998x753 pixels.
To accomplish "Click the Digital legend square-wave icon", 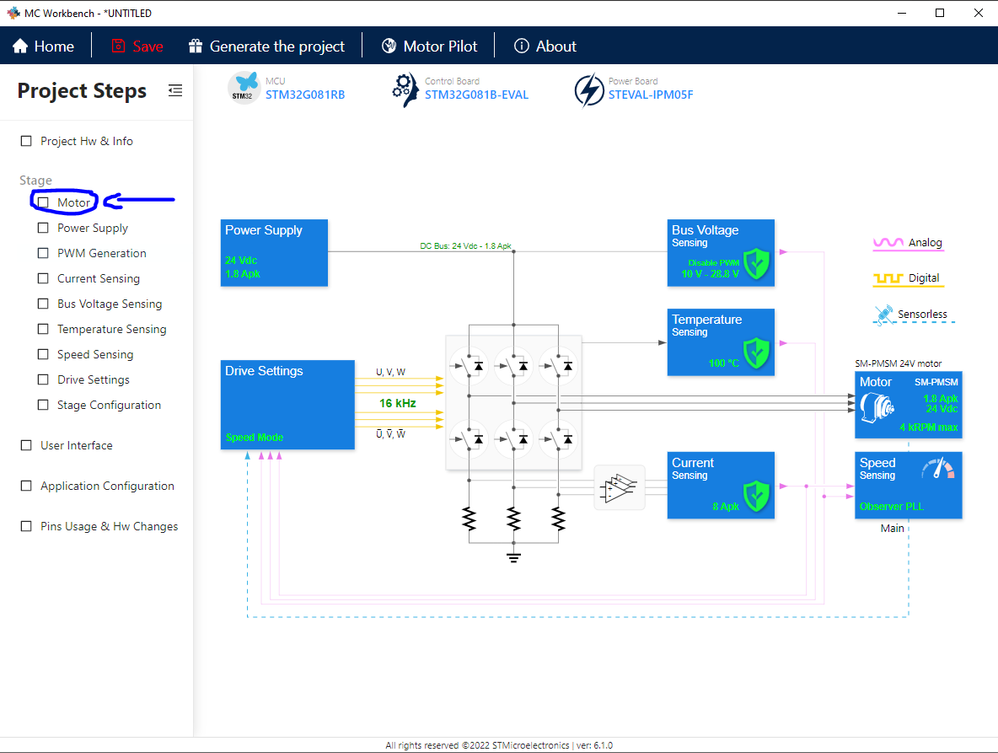I will (888, 278).
